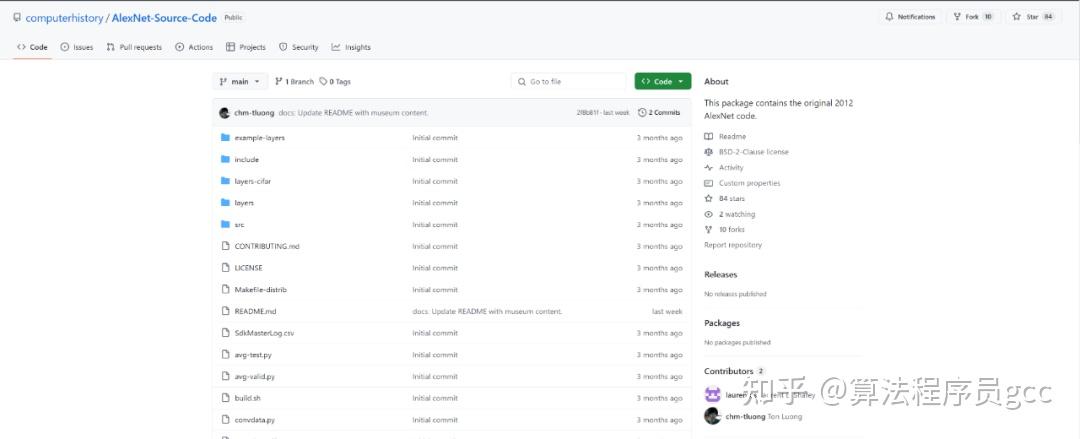Viewport: 1080px width, 439px height.
Task: Go to the Insights tab
Action: click(x=351, y=47)
